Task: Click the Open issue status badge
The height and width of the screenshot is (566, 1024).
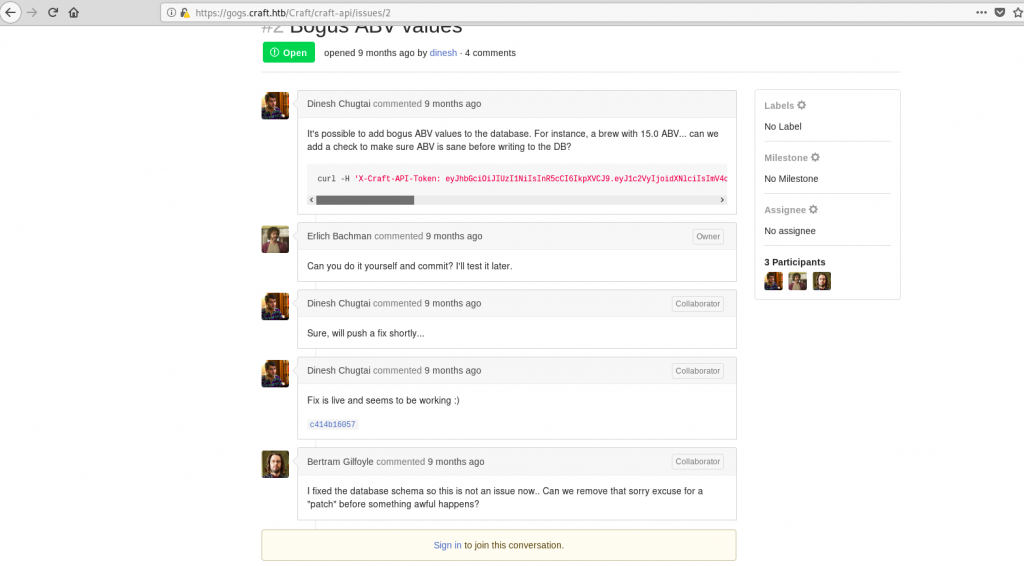Action: click(289, 52)
